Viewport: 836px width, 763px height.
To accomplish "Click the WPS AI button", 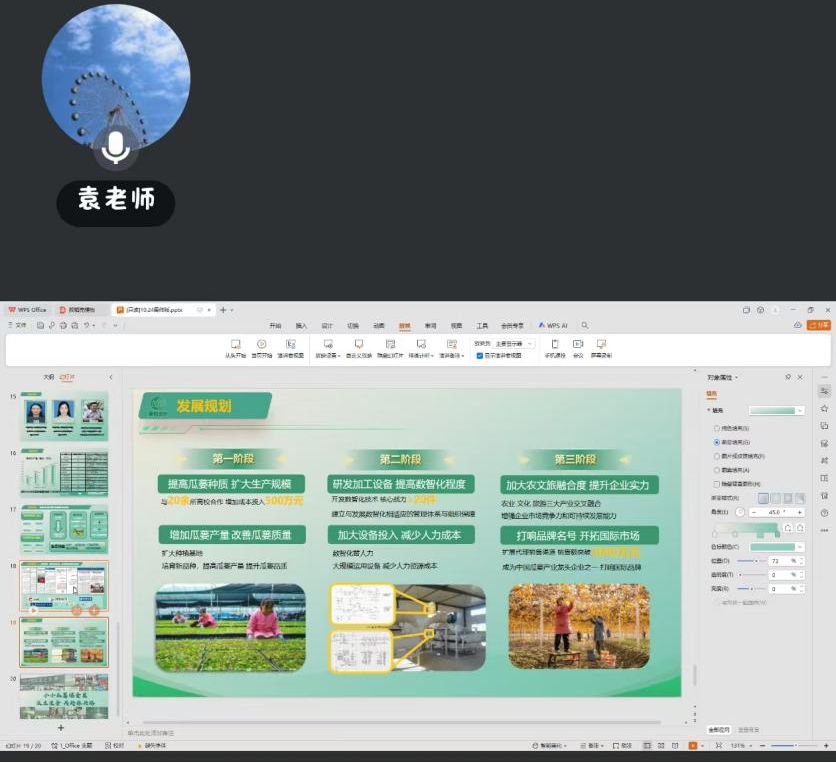I will 553,325.
